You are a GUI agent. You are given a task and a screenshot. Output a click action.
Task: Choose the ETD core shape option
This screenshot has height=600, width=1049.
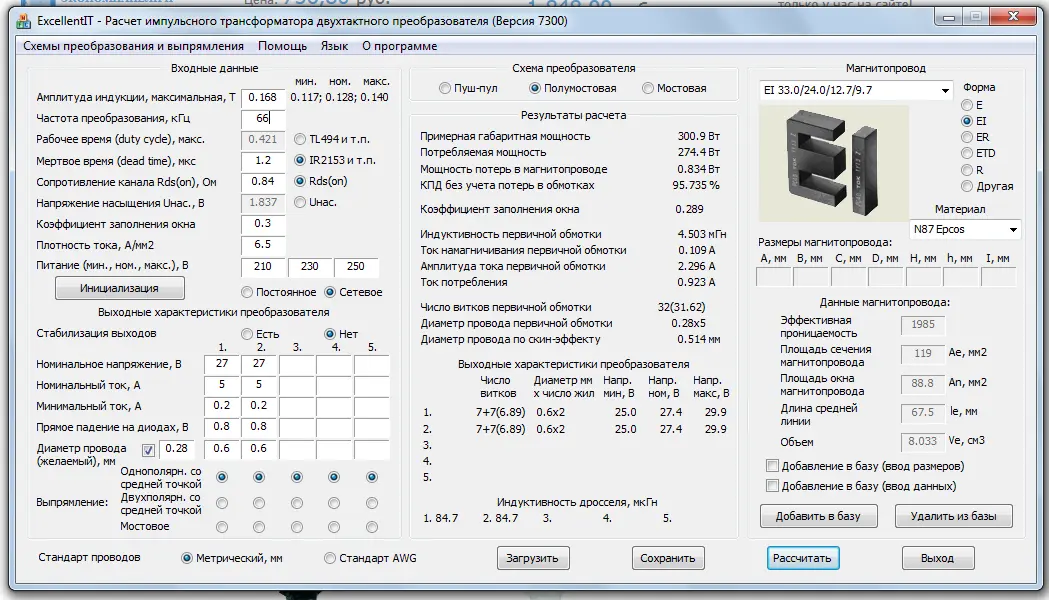click(966, 153)
